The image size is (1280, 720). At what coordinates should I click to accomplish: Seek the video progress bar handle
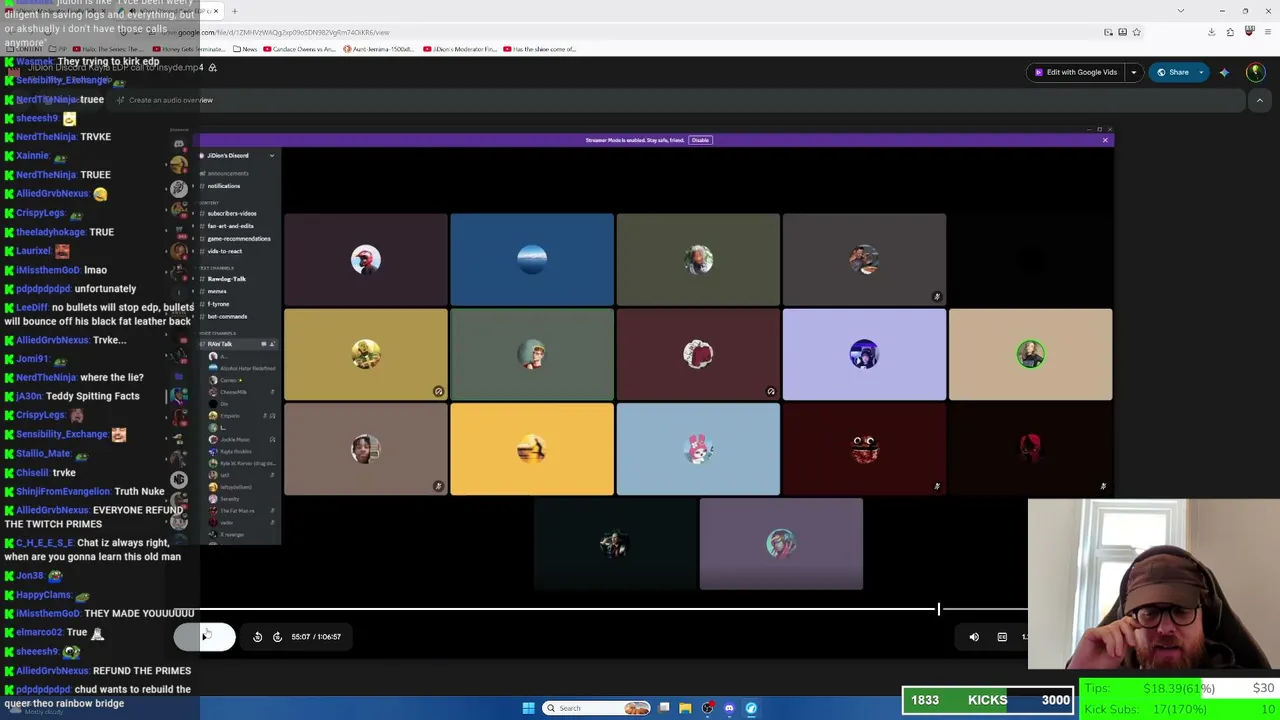tap(938, 609)
